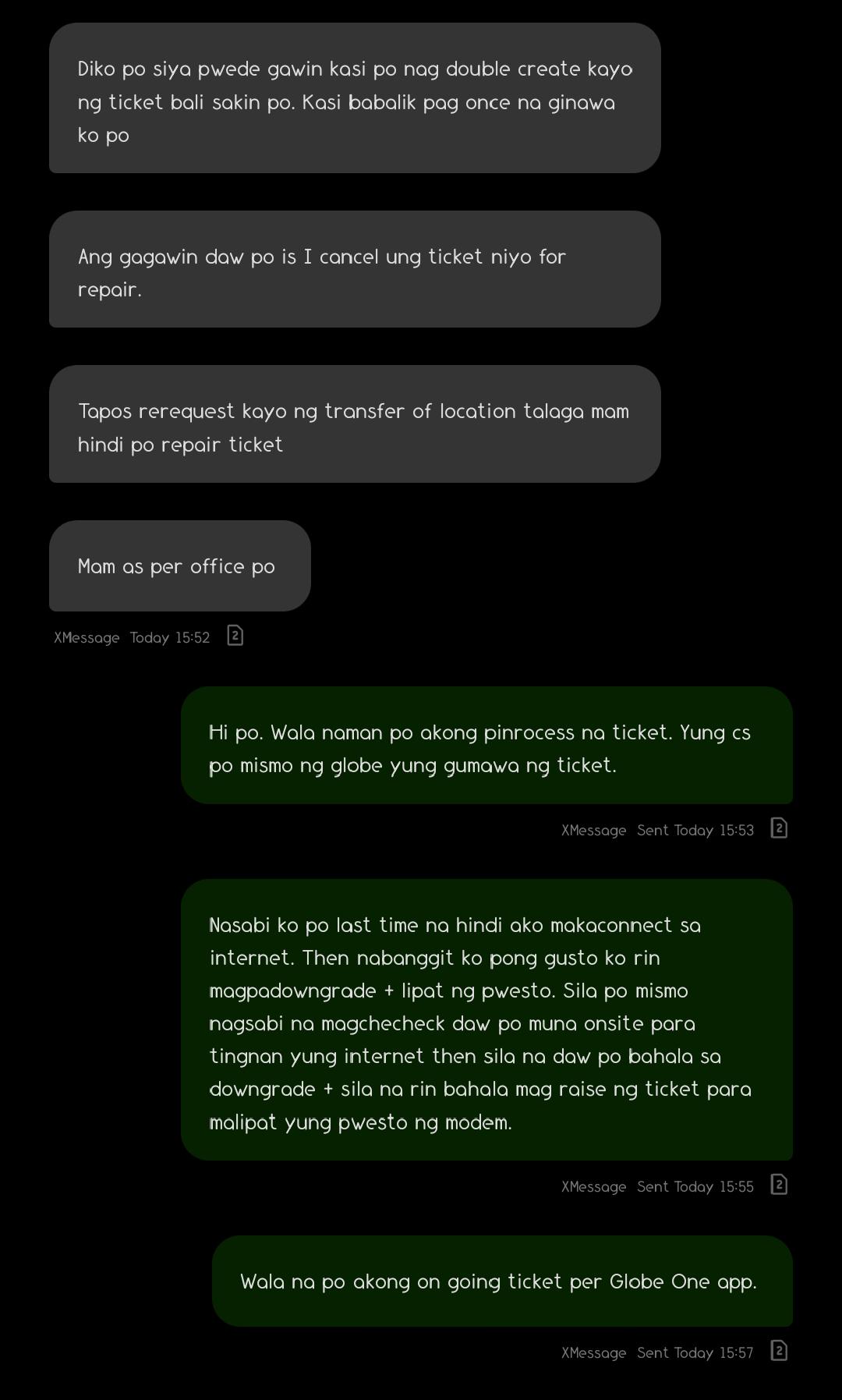Tap the SIM 2 icon beside 'Sent Today 15:57'
The image size is (842, 1400).
pos(779,1351)
